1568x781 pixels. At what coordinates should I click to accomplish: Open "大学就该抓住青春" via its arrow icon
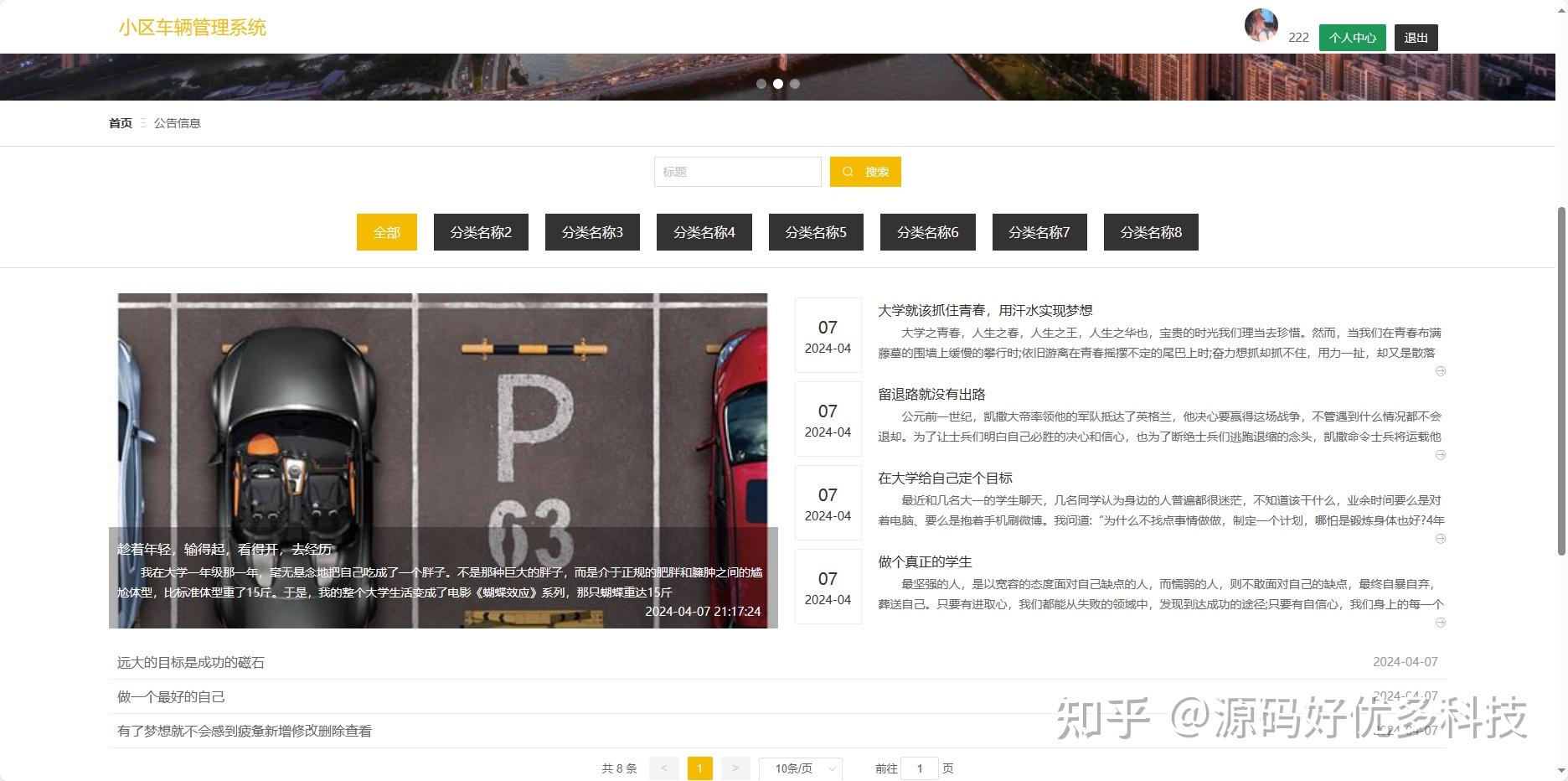[x=1441, y=370]
